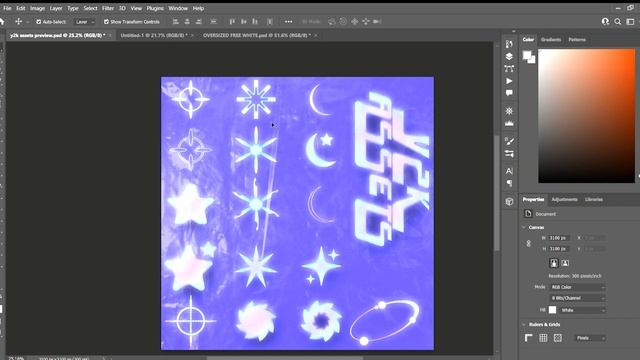Select the Move tool in options bar
Screen dimensions: 640x360
18,22
